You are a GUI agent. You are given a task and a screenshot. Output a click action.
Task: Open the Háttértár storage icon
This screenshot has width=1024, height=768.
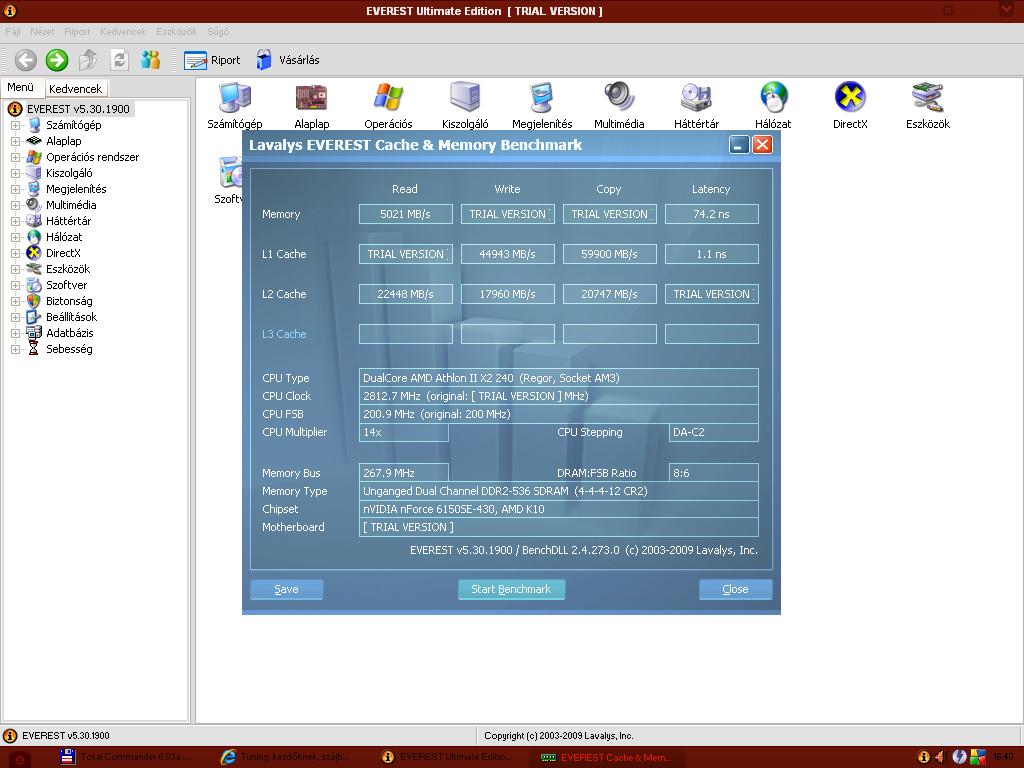click(x=696, y=106)
